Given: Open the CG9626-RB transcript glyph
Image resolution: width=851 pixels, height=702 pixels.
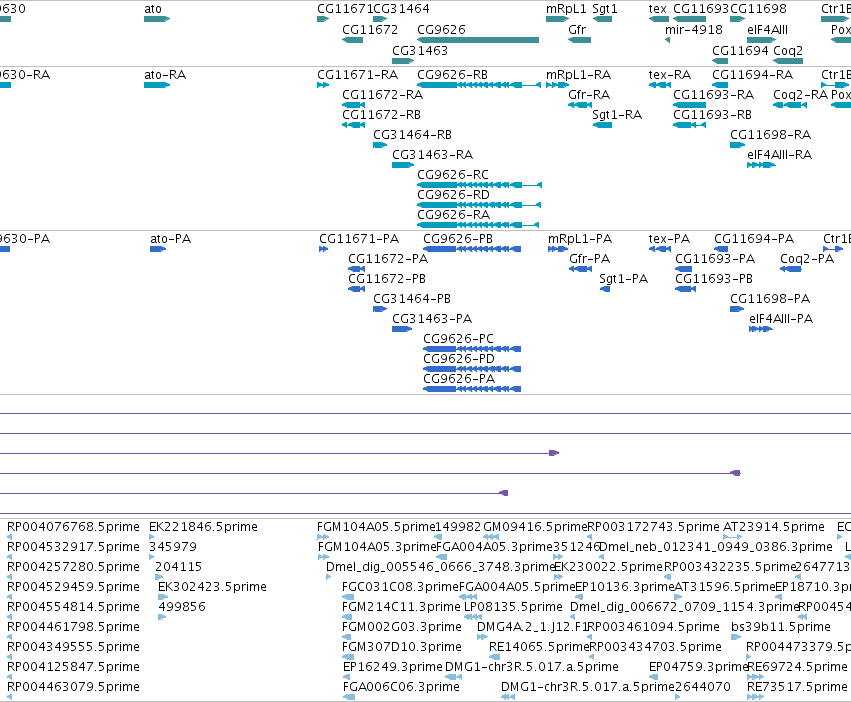Looking at the screenshot, I should pos(479,85).
